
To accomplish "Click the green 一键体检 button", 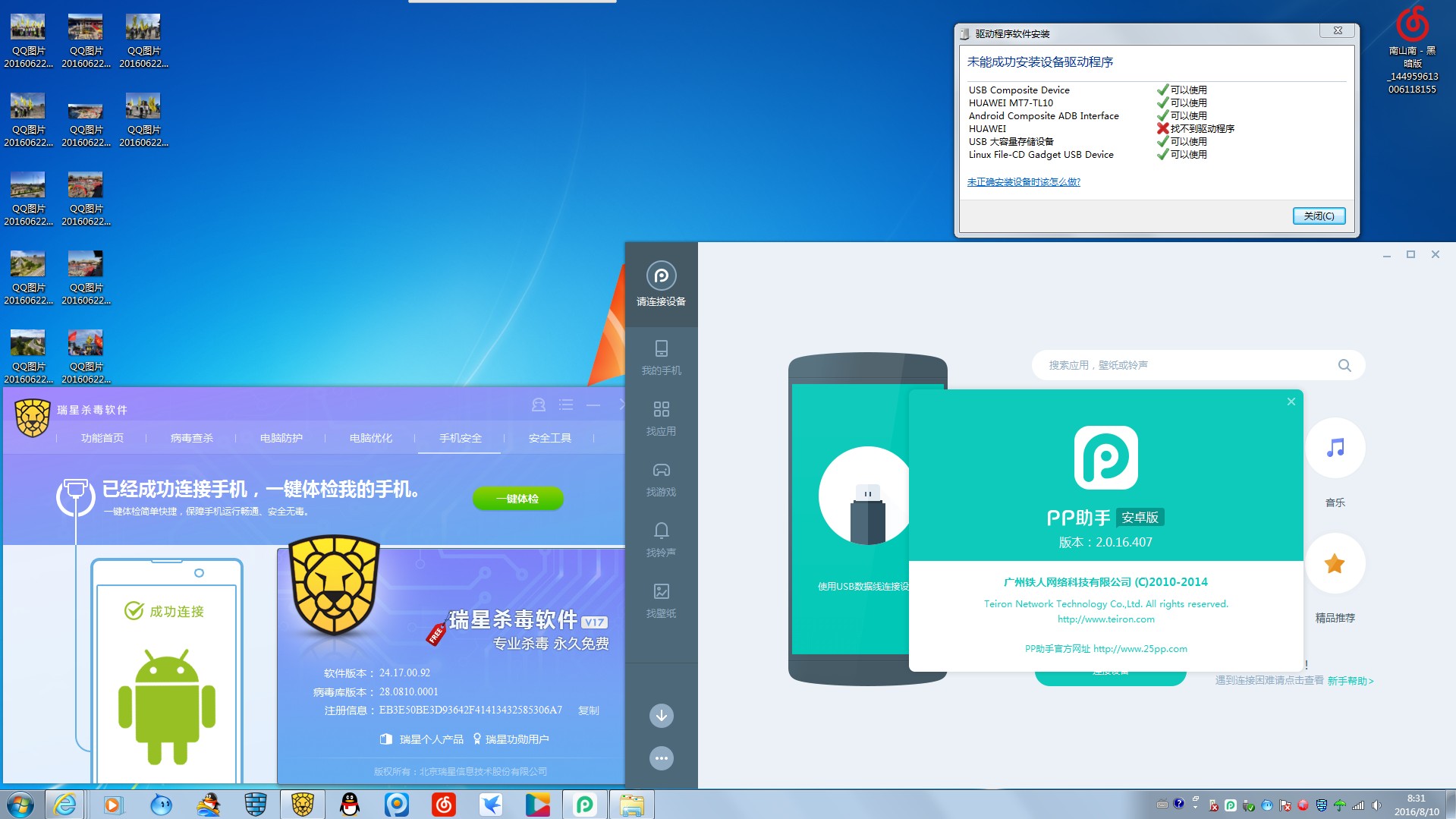I will click(517, 499).
